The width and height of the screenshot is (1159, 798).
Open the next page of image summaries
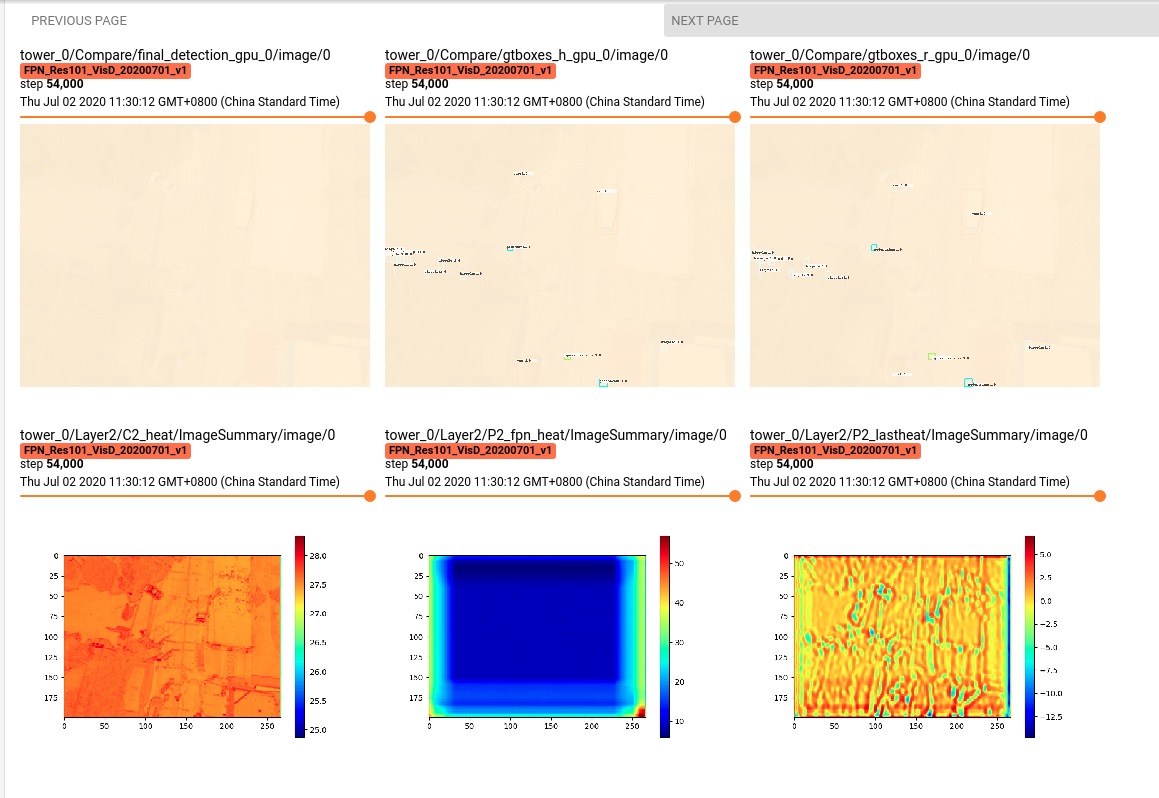click(707, 20)
